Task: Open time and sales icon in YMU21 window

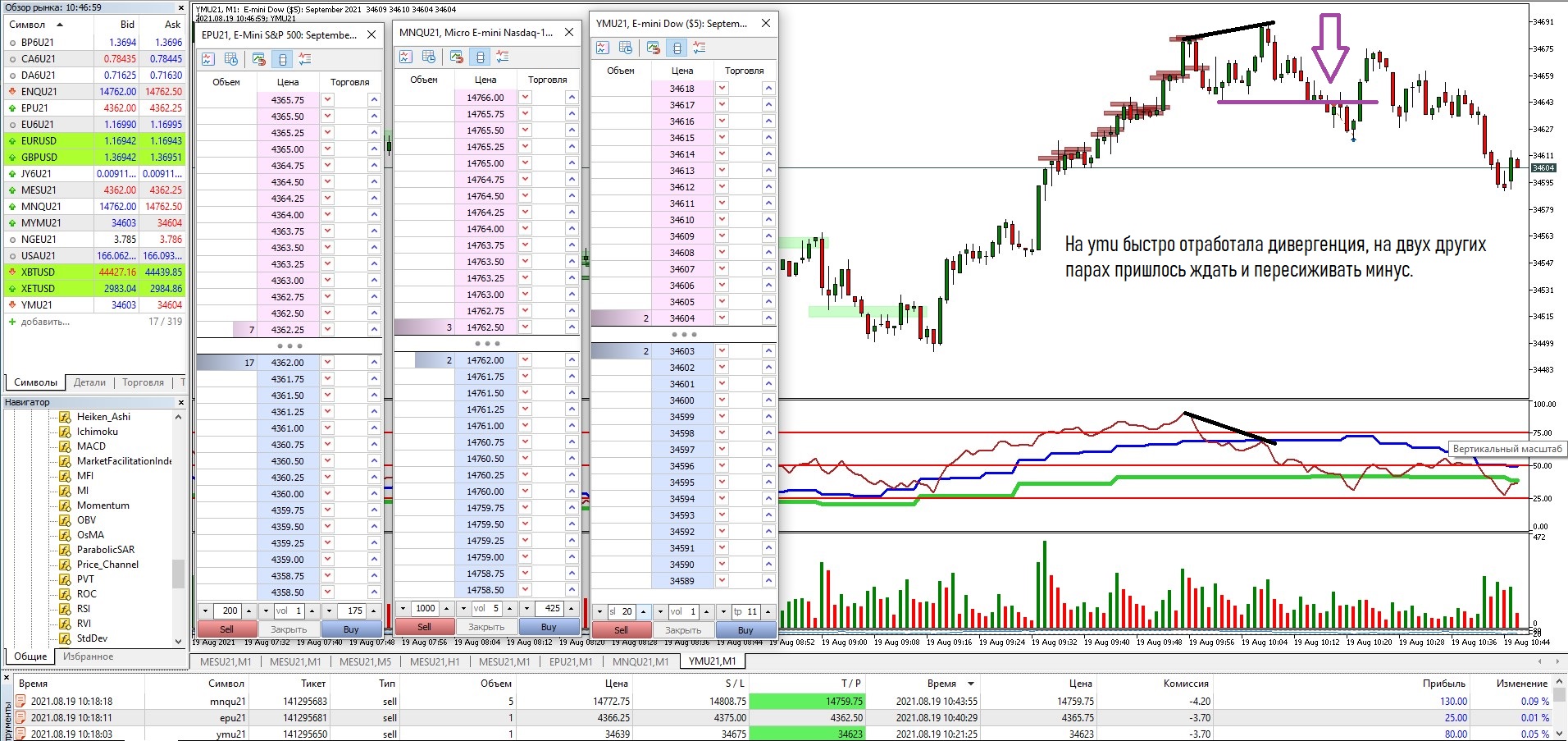Action: coord(626,48)
